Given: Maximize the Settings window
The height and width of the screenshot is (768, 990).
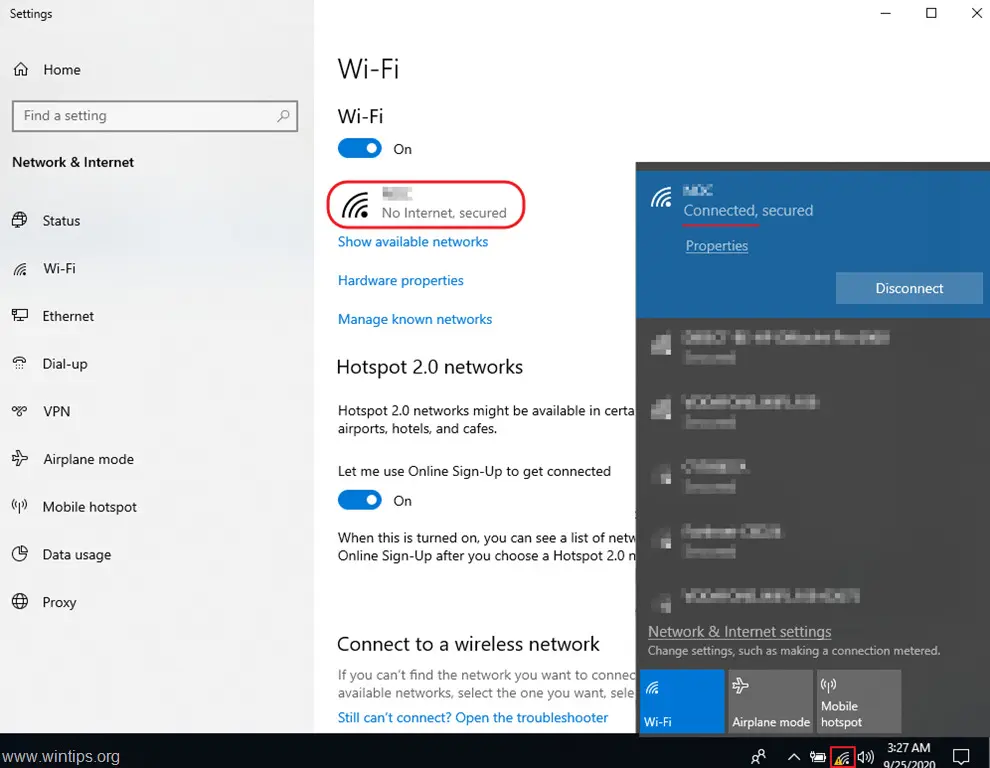Looking at the screenshot, I should pyautogui.click(x=931, y=13).
